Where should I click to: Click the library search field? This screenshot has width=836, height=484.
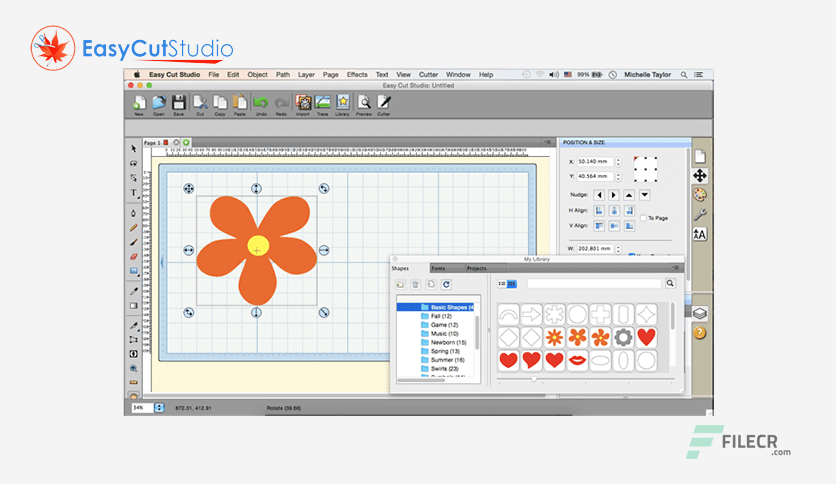(x=594, y=284)
